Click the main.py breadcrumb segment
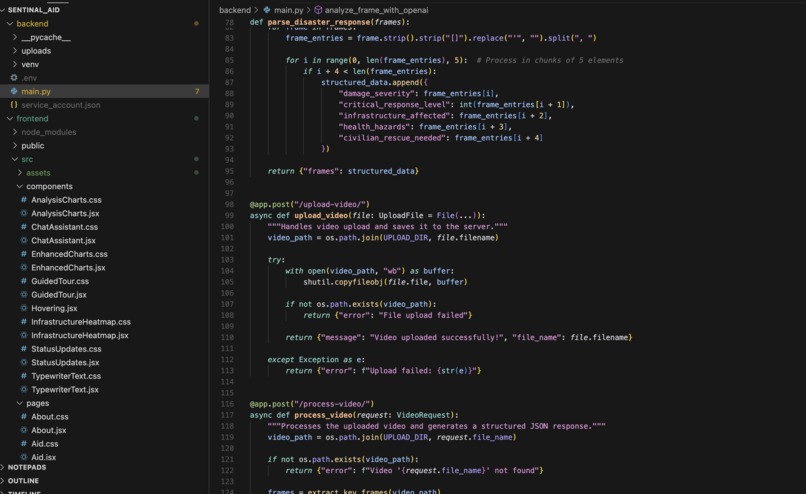Viewport: 806px width, 494px height. point(289,10)
